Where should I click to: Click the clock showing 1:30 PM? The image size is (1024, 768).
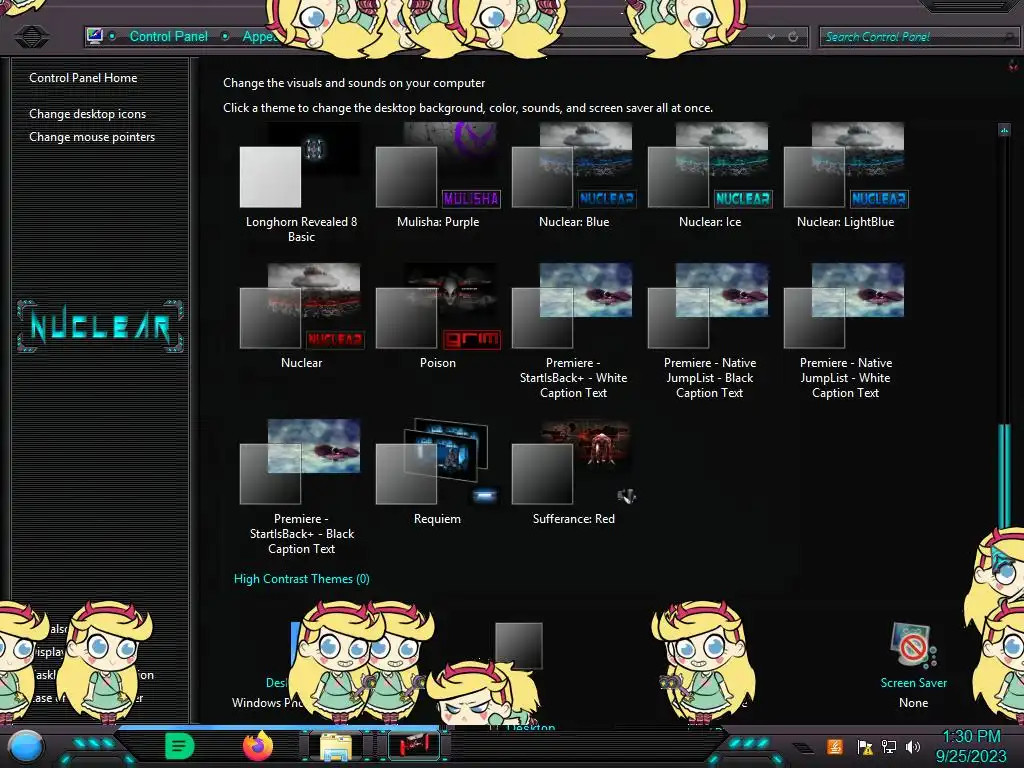(971, 746)
